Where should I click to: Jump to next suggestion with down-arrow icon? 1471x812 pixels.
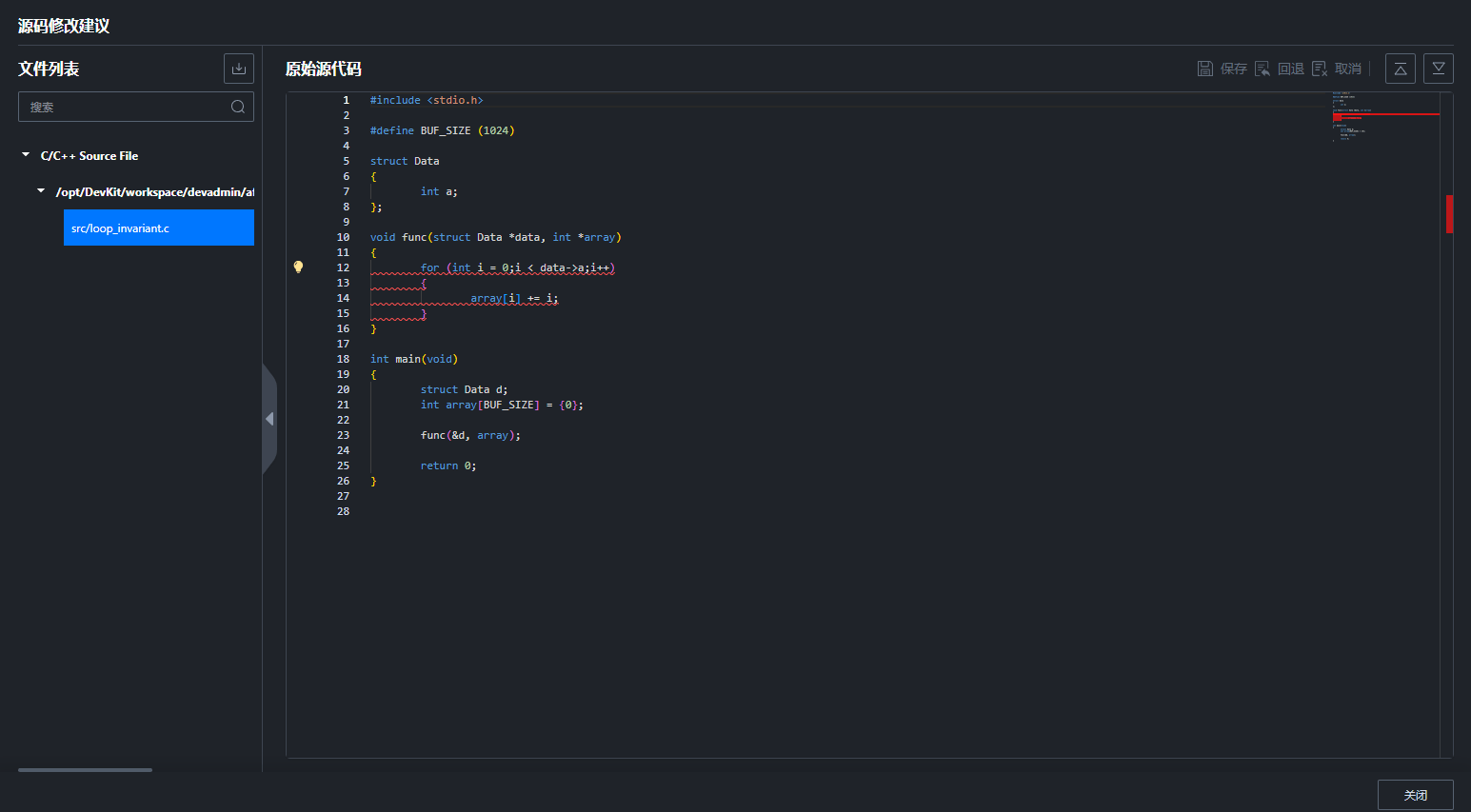pyautogui.click(x=1439, y=69)
